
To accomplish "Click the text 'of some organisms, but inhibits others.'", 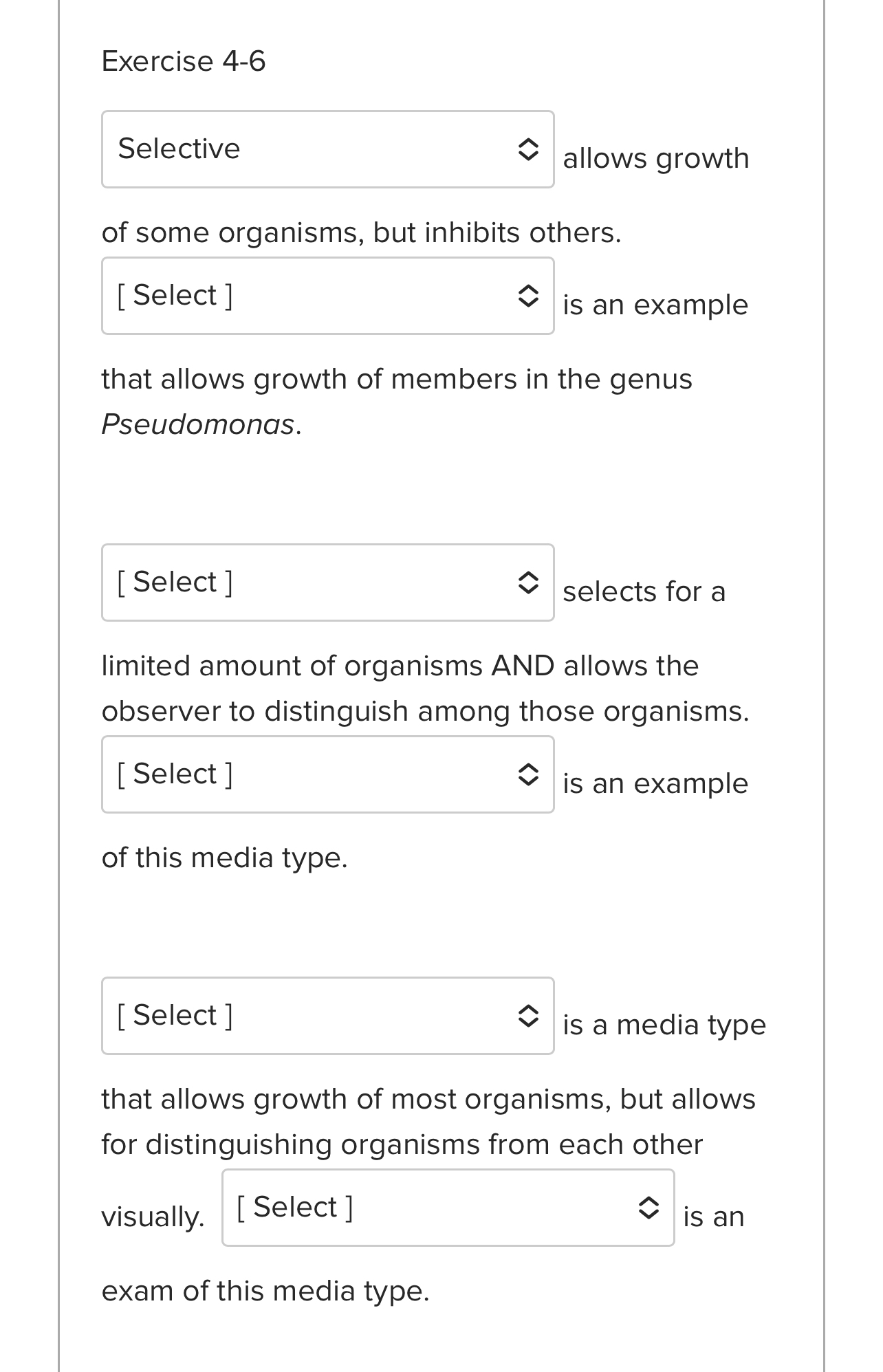I will [361, 232].
